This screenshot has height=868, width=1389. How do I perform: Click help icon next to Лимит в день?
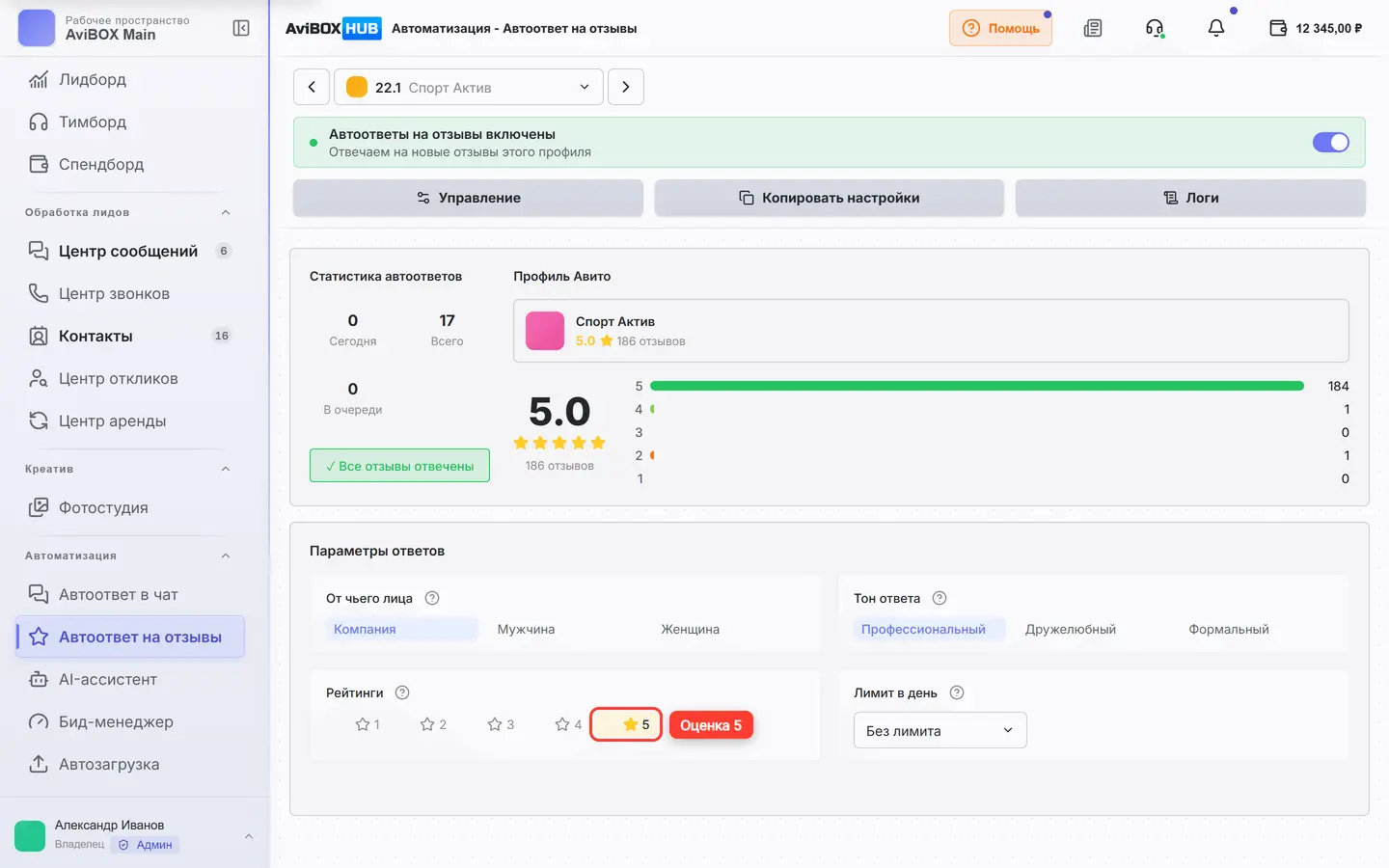[957, 692]
